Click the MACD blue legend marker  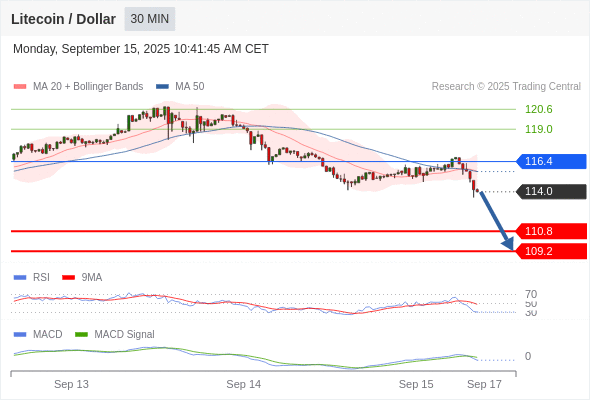point(20,335)
